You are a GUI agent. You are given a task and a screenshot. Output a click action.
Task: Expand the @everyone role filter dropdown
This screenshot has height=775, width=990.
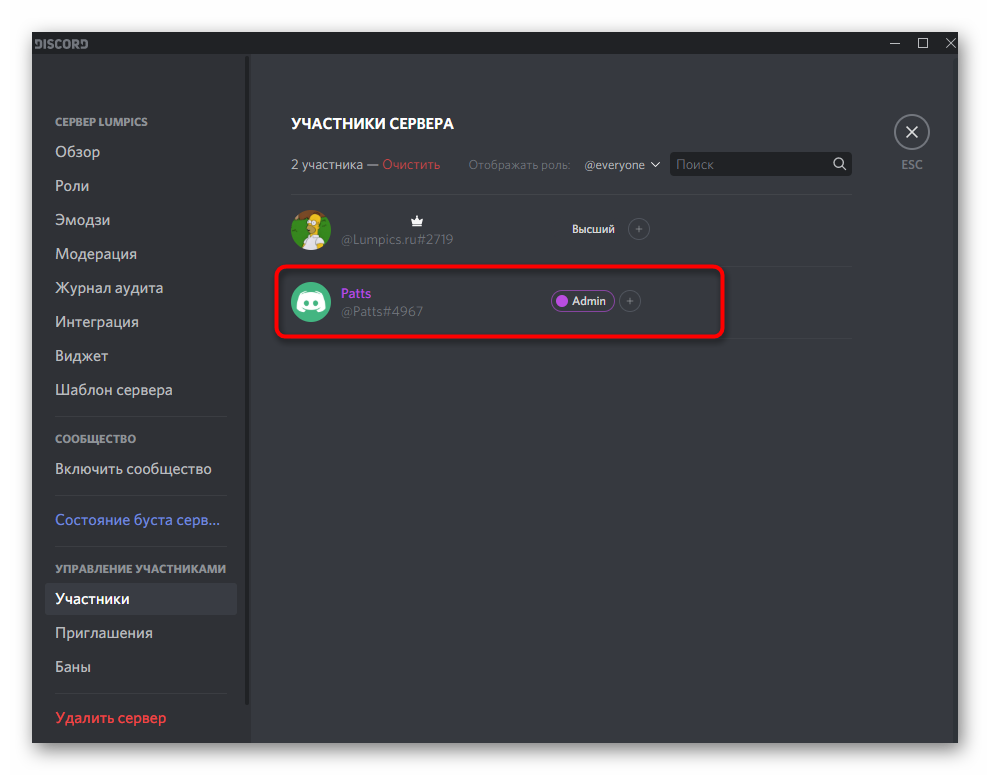pyautogui.click(x=622, y=165)
